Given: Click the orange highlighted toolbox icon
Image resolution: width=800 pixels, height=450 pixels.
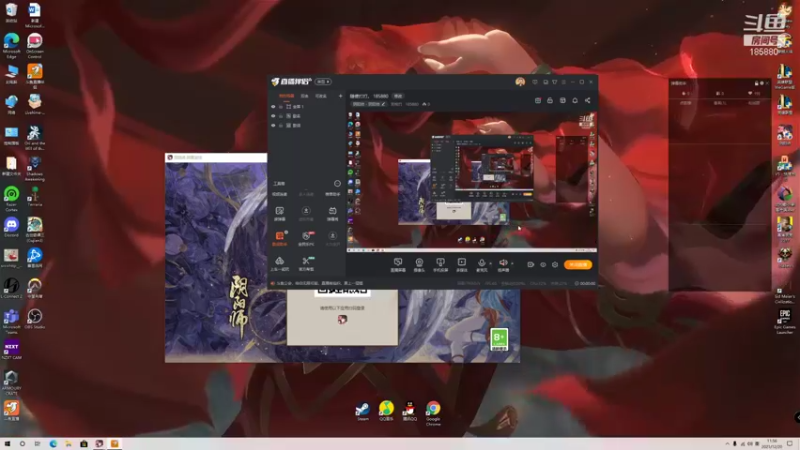Looking at the screenshot, I should (280, 238).
